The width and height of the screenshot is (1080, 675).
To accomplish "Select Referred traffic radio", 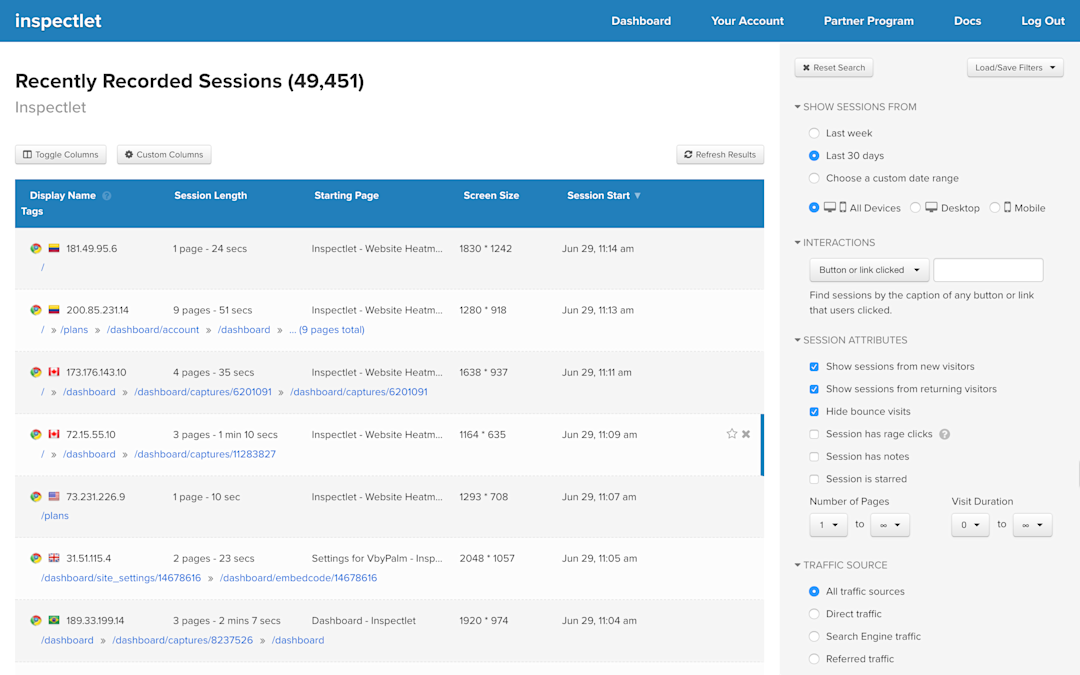I will pyautogui.click(x=814, y=658).
